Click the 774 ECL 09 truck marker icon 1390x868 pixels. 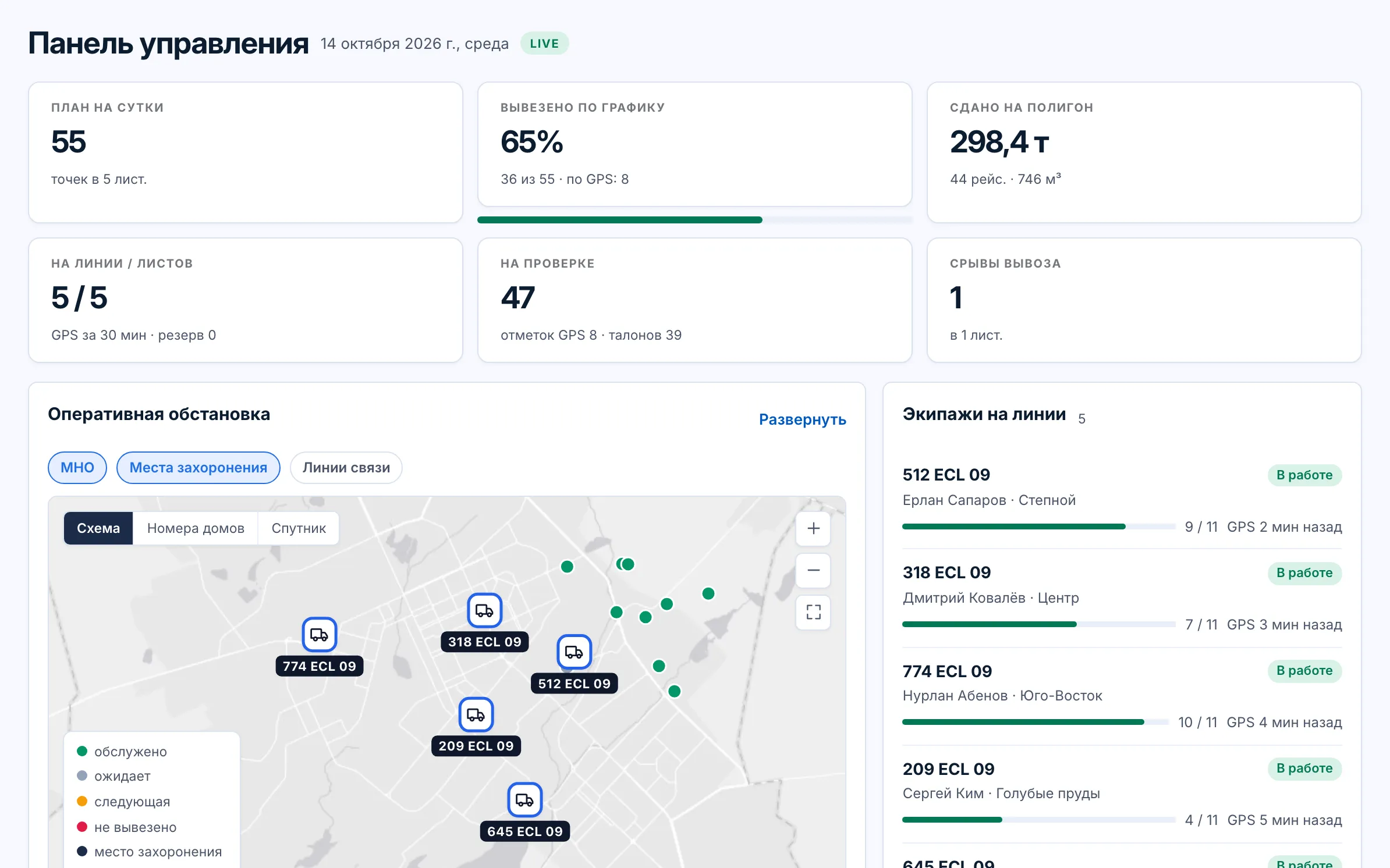[319, 634]
